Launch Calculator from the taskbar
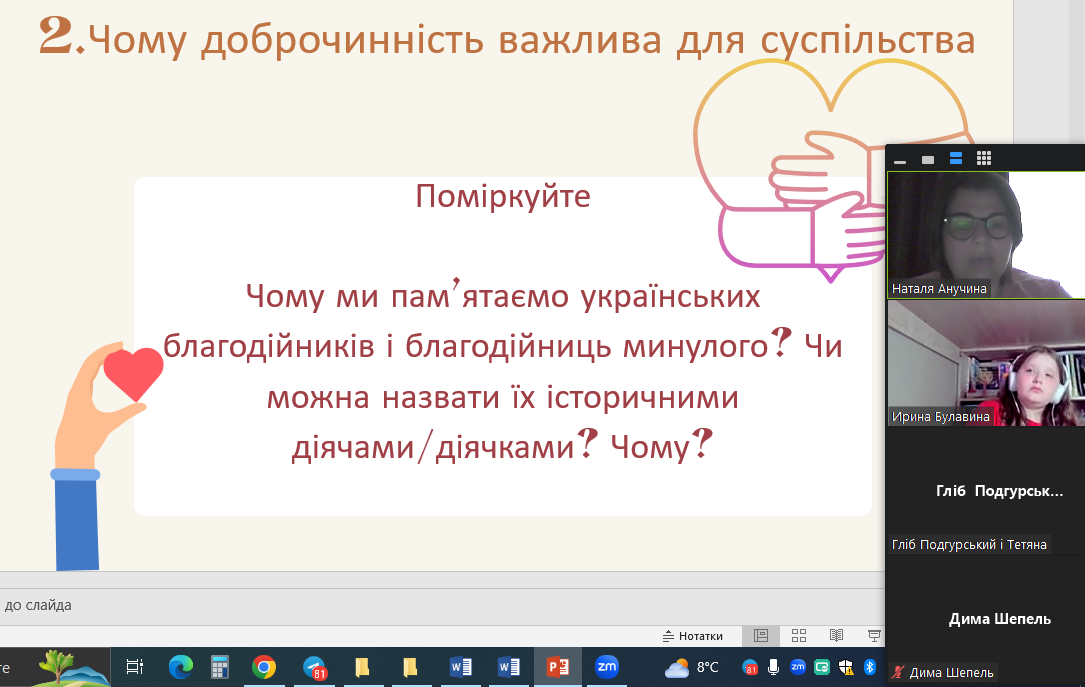The height and width of the screenshot is (687, 1085). 220,667
